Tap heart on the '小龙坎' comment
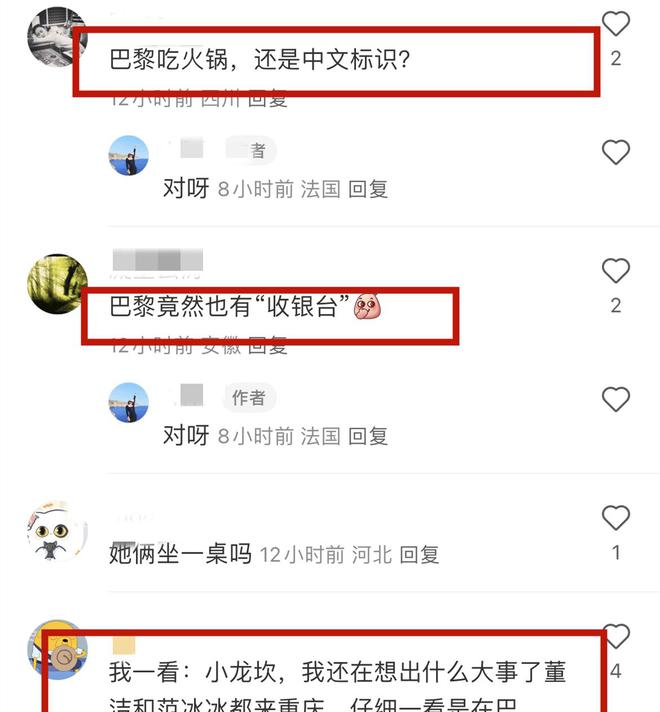The height and width of the screenshot is (712, 660). click(x=617, y=636)
